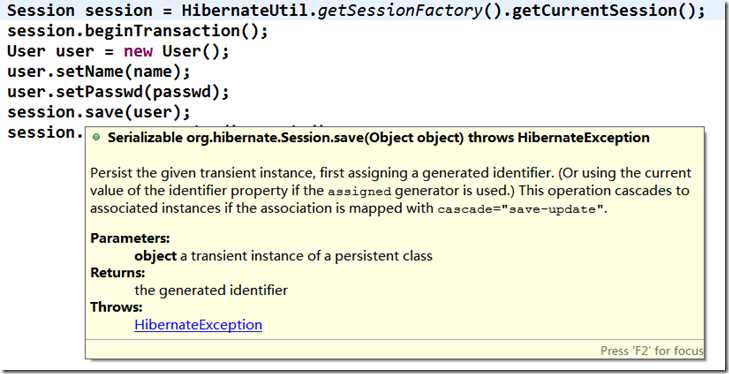Click the partially hidden session. line under save

(45, 133)
